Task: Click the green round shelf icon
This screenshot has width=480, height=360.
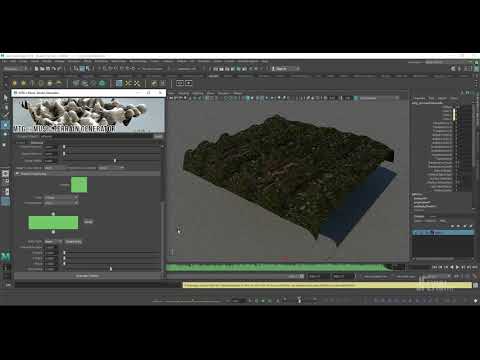Action: (102, 83)
